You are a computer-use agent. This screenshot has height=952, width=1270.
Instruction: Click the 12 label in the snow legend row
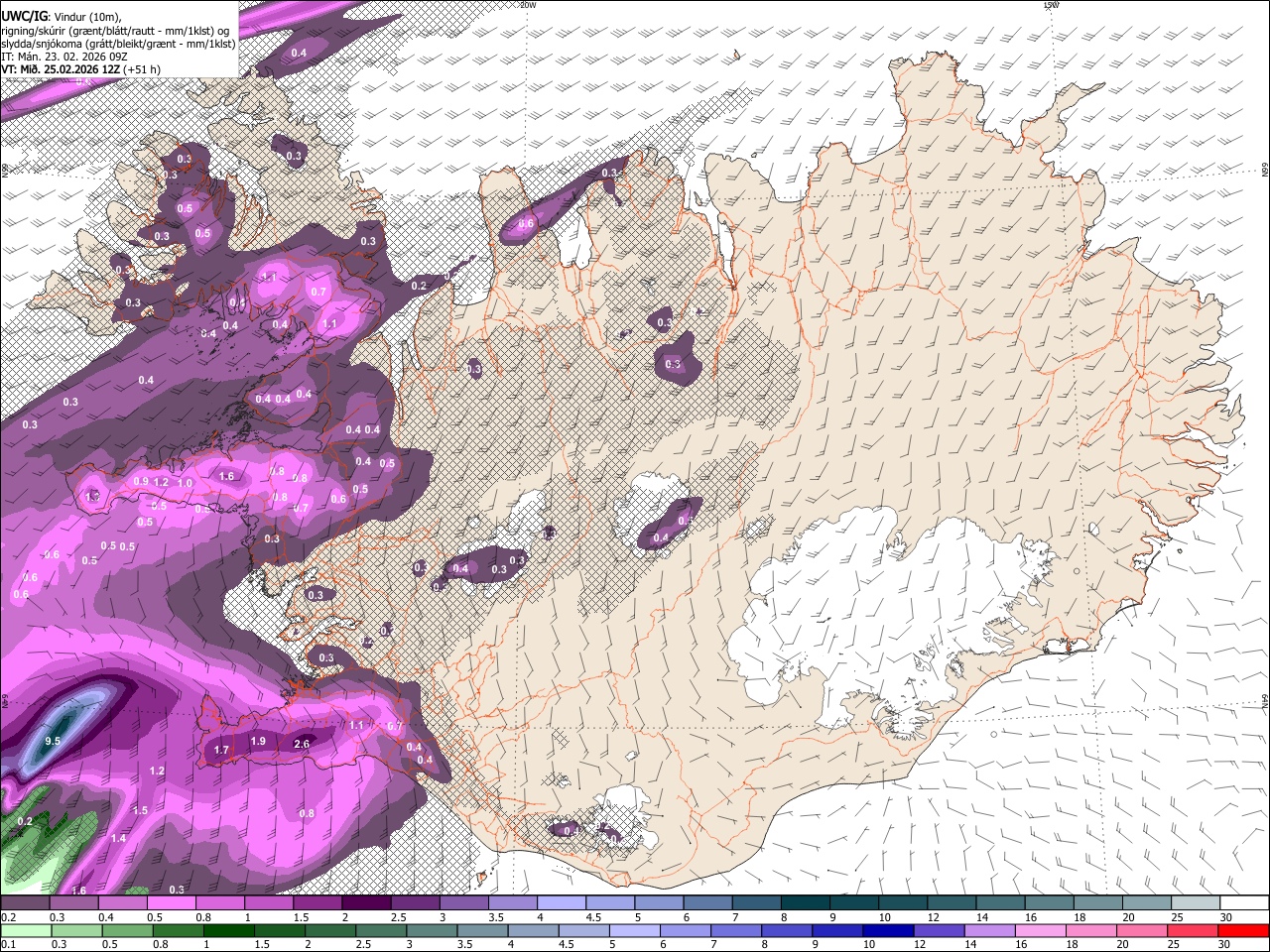933,917
